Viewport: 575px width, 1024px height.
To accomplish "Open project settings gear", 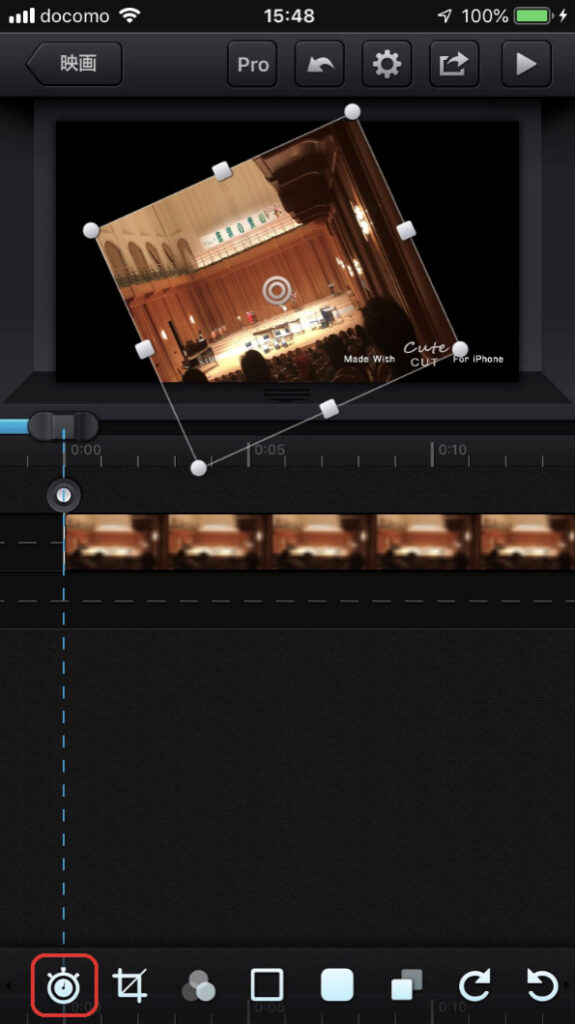I will [387, 64].
